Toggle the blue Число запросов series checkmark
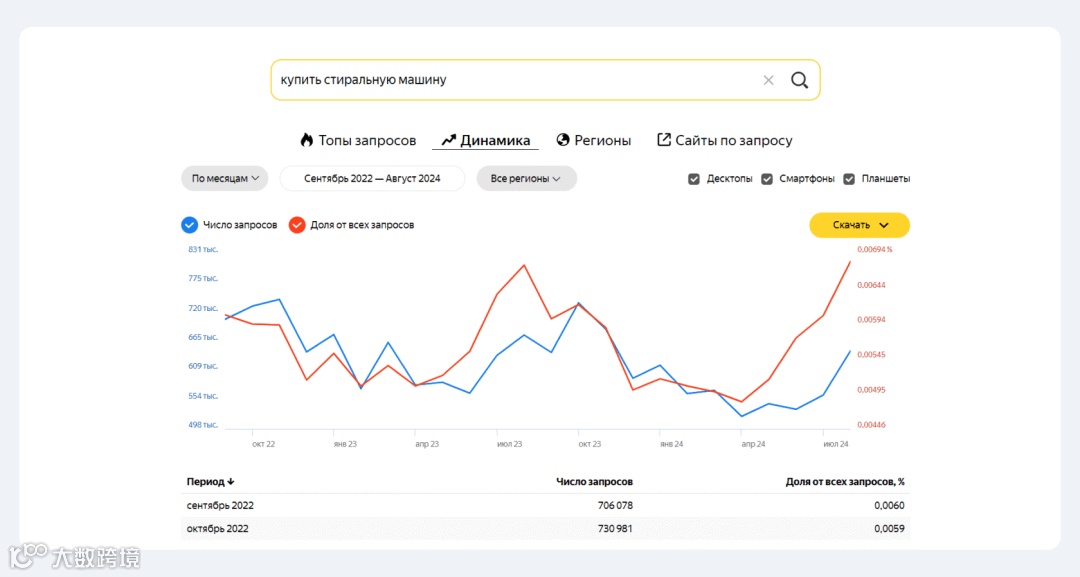The width and height of the screenshot is (1080, 577). (189, 225)
